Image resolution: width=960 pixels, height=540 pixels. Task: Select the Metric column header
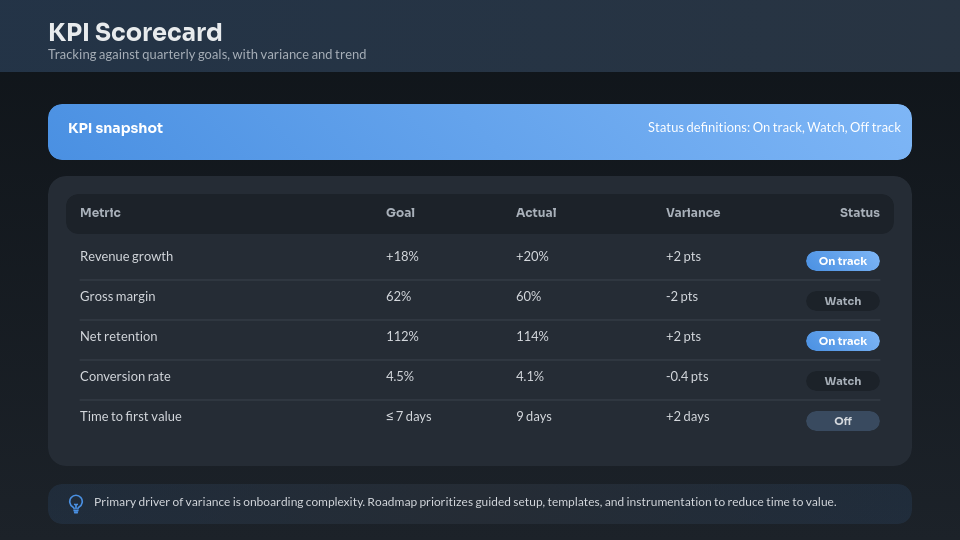pos(100,213)
